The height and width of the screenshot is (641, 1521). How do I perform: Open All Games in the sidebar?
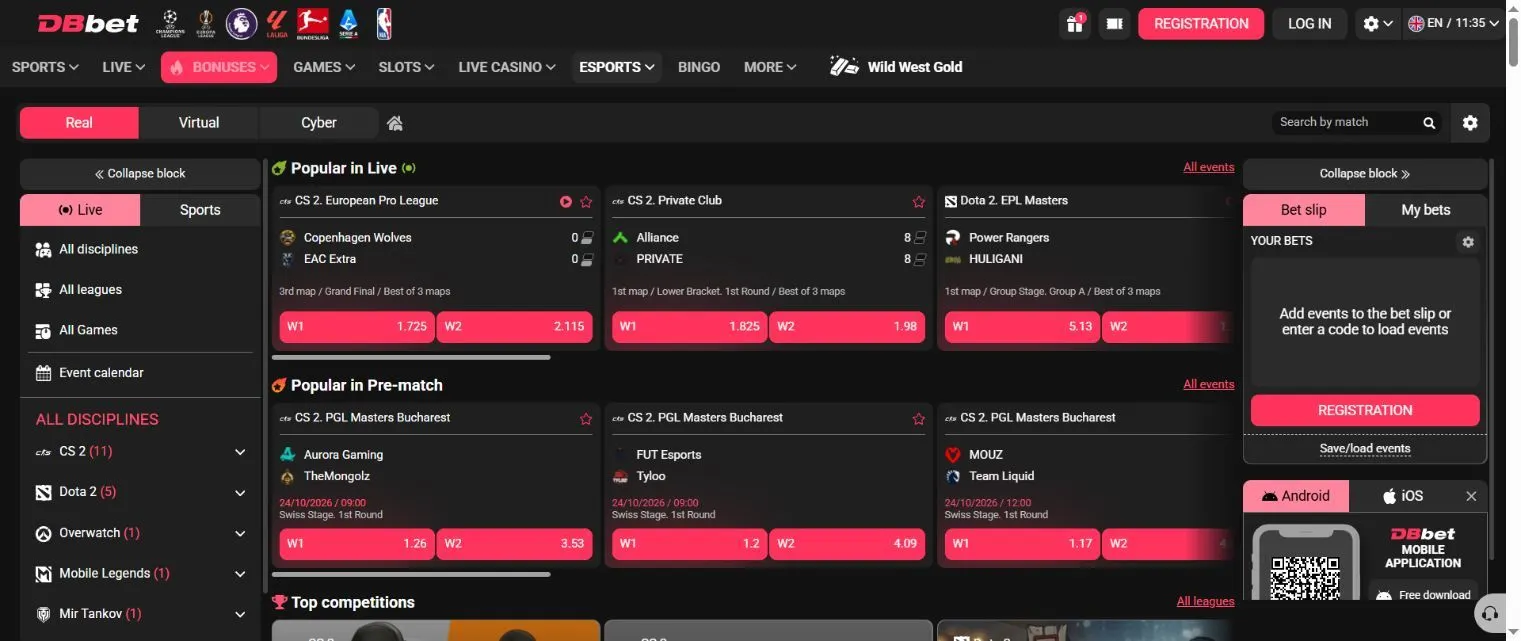(140, 330)
